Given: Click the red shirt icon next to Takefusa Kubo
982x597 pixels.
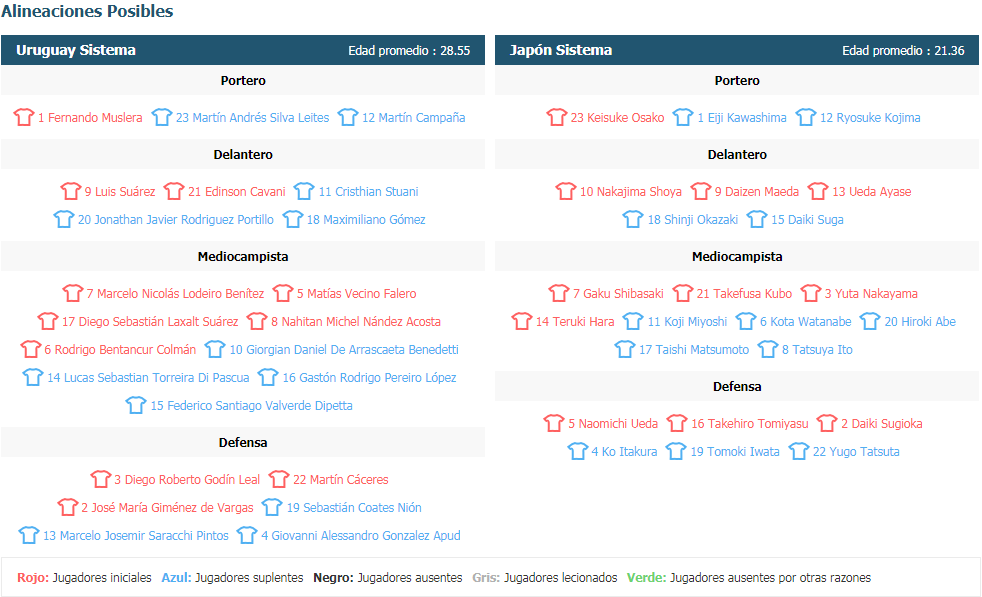Looking at the screenshot, I should tap(683, 293).
